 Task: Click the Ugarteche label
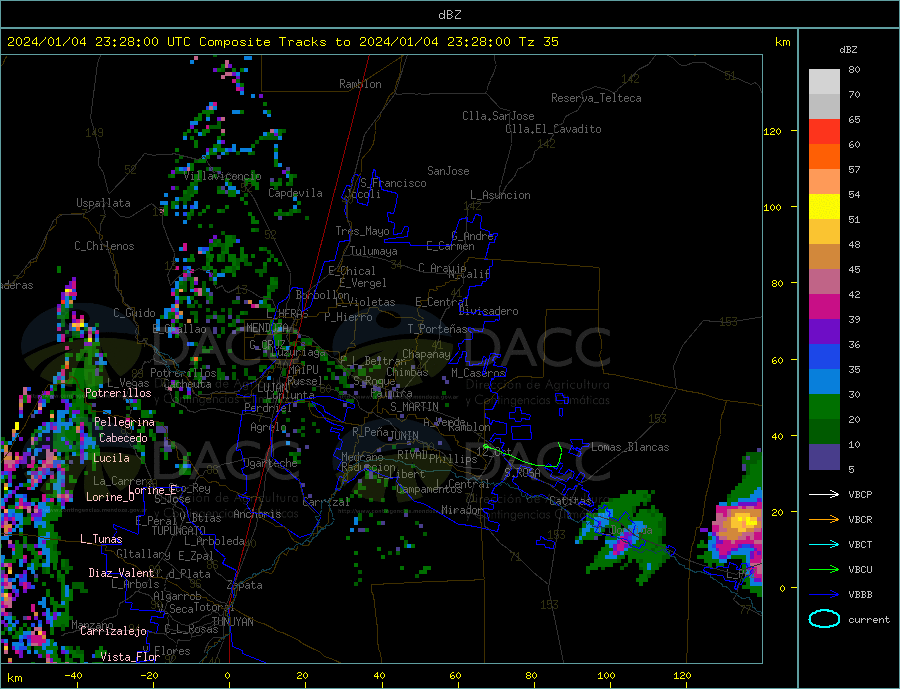tap(270, 463)
